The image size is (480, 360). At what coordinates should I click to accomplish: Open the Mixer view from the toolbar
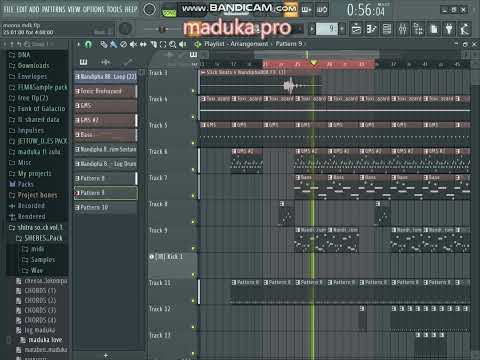[402, 29]
